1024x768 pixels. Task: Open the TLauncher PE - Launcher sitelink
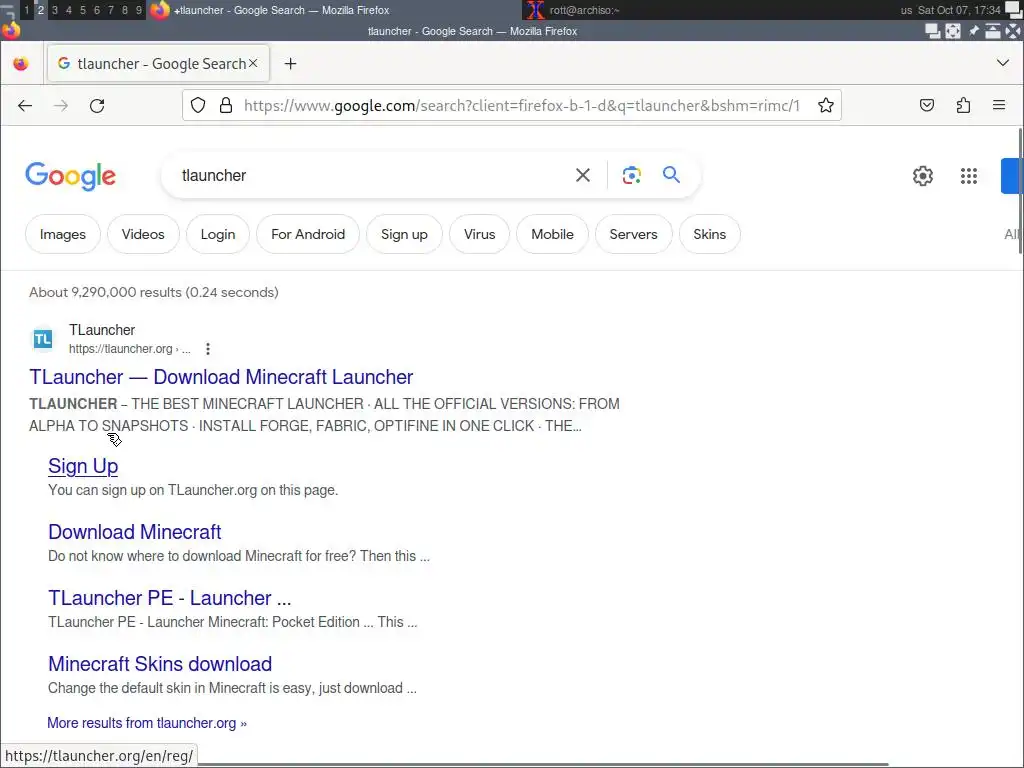(x=170, y=598)
